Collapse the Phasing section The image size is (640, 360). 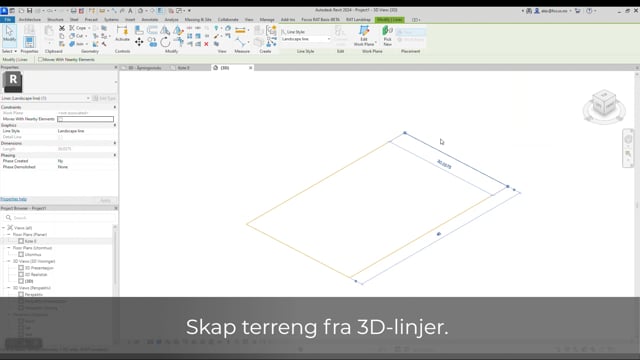115,155
